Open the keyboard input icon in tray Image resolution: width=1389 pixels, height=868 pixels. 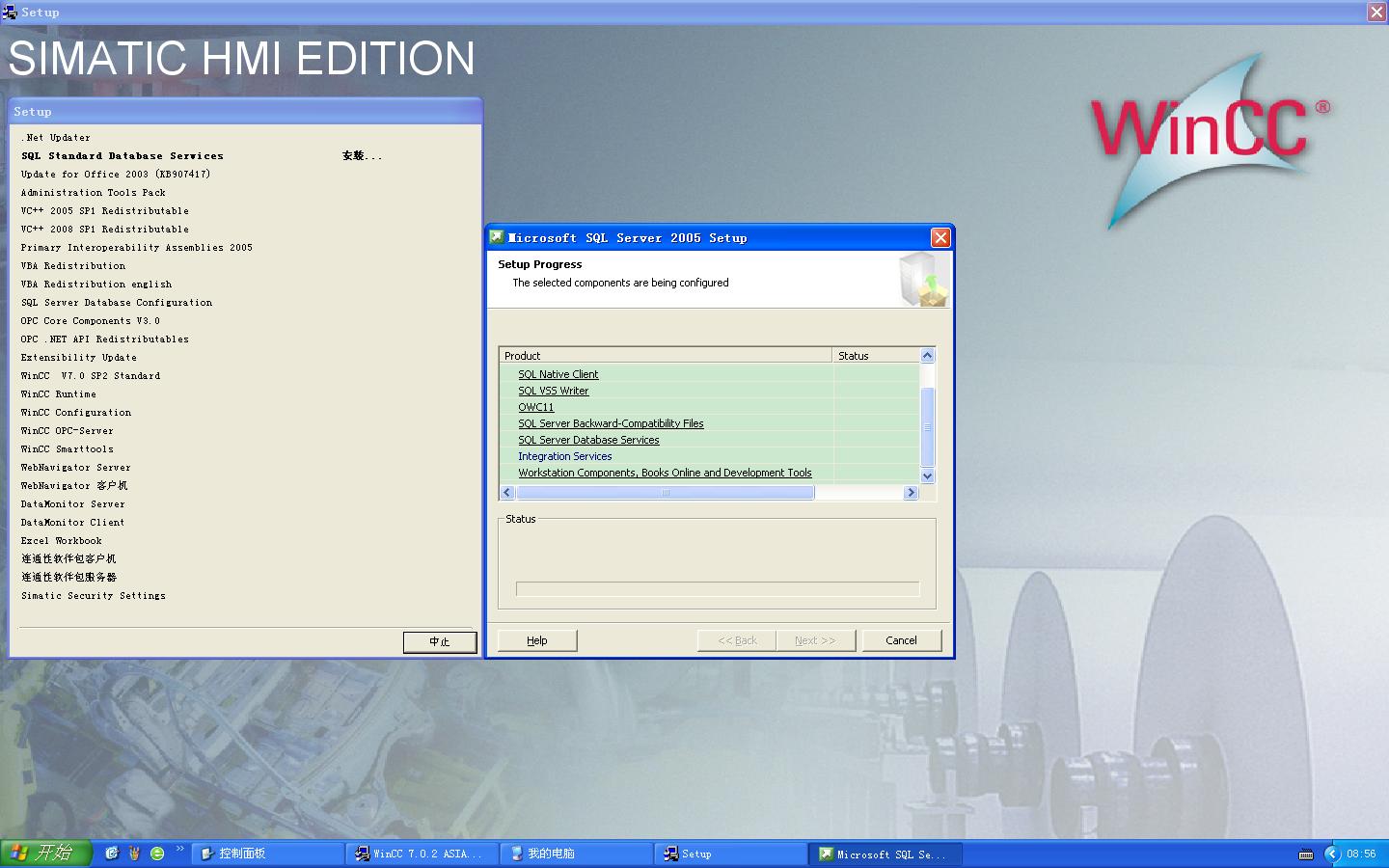1306,854
